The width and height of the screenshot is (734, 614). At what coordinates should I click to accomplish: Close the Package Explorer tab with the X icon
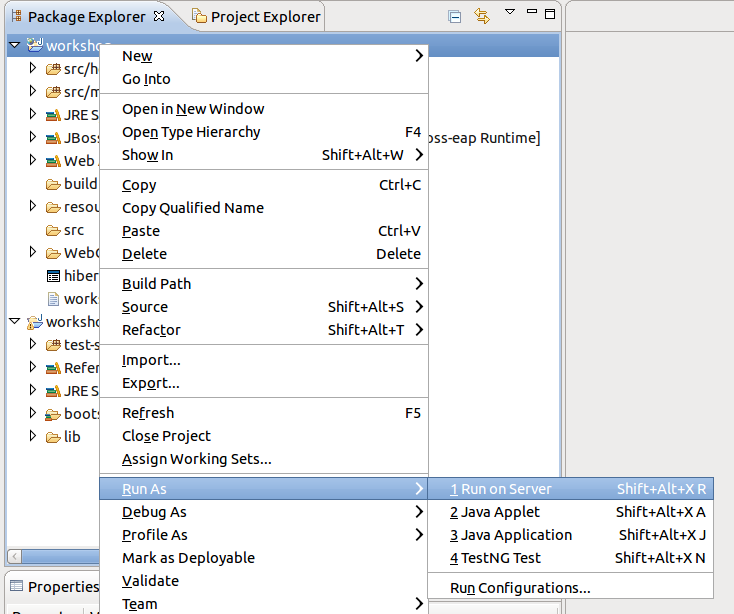(x=158, y=16)
